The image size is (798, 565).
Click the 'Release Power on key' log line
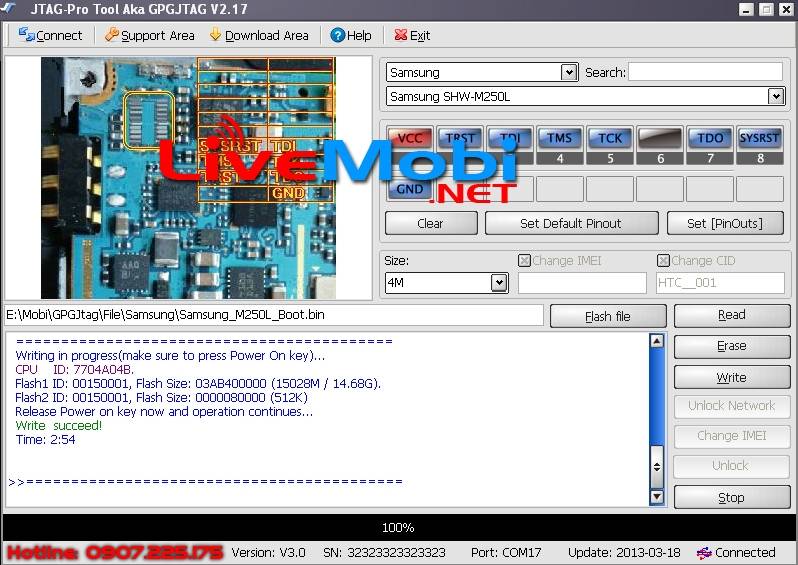tap(164, 412)
